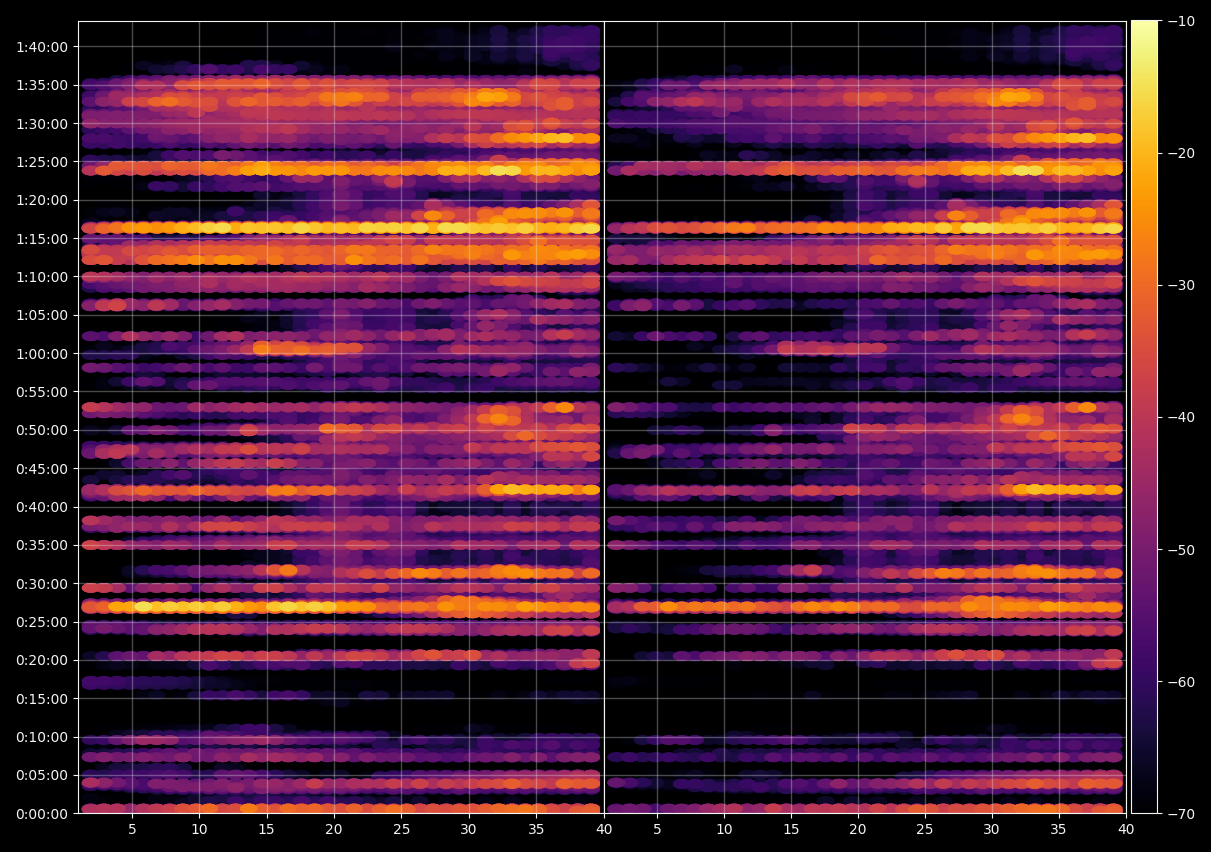Image resolution: width=1211 pixels, height=852 pixels.
Task: Select the 1:10:00 y-axis tick label
Action: pos(41,277)
